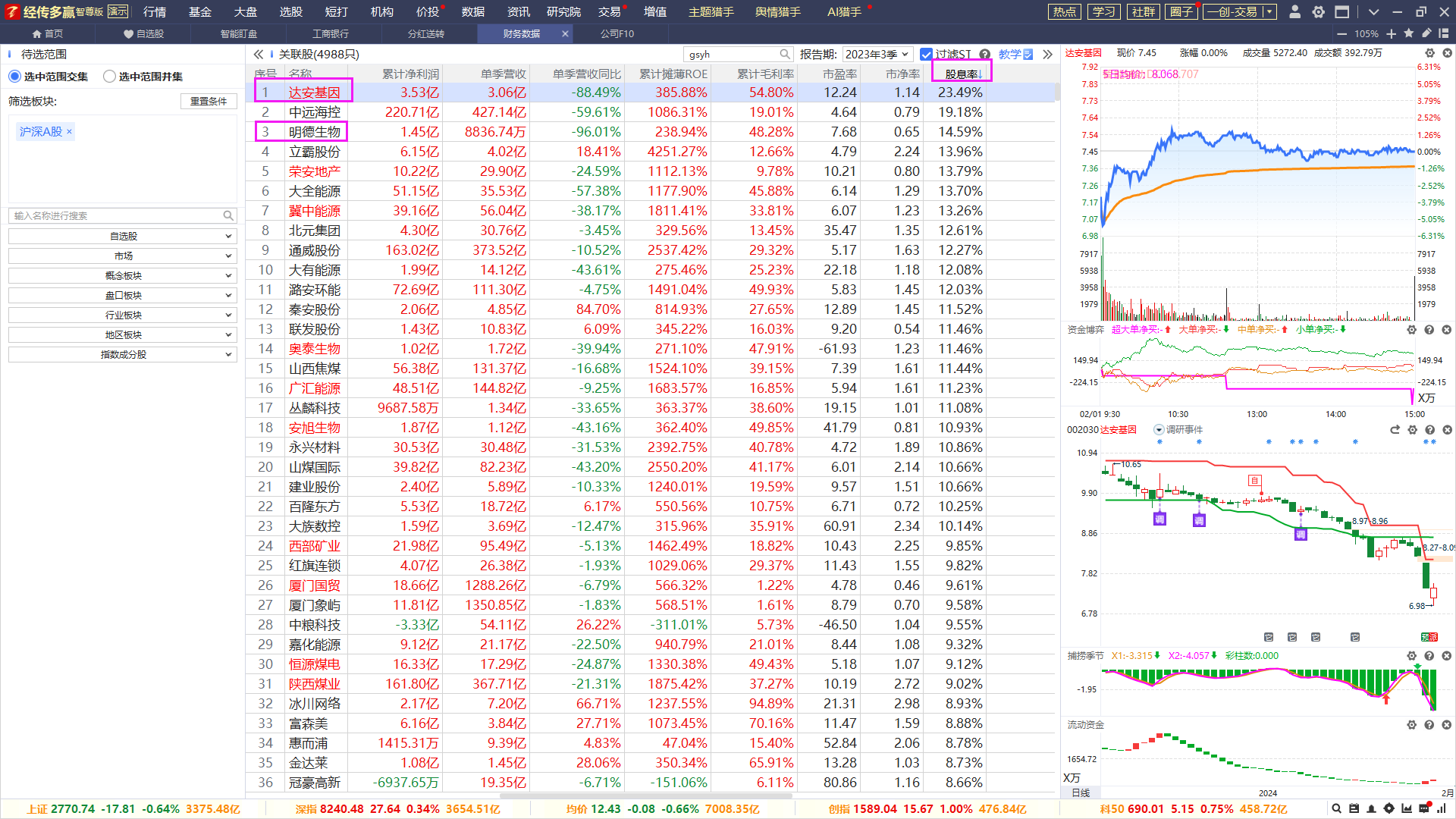Click the search icon in the bottom status bar
The image size is (1456, 819).
coord(1336,808)
